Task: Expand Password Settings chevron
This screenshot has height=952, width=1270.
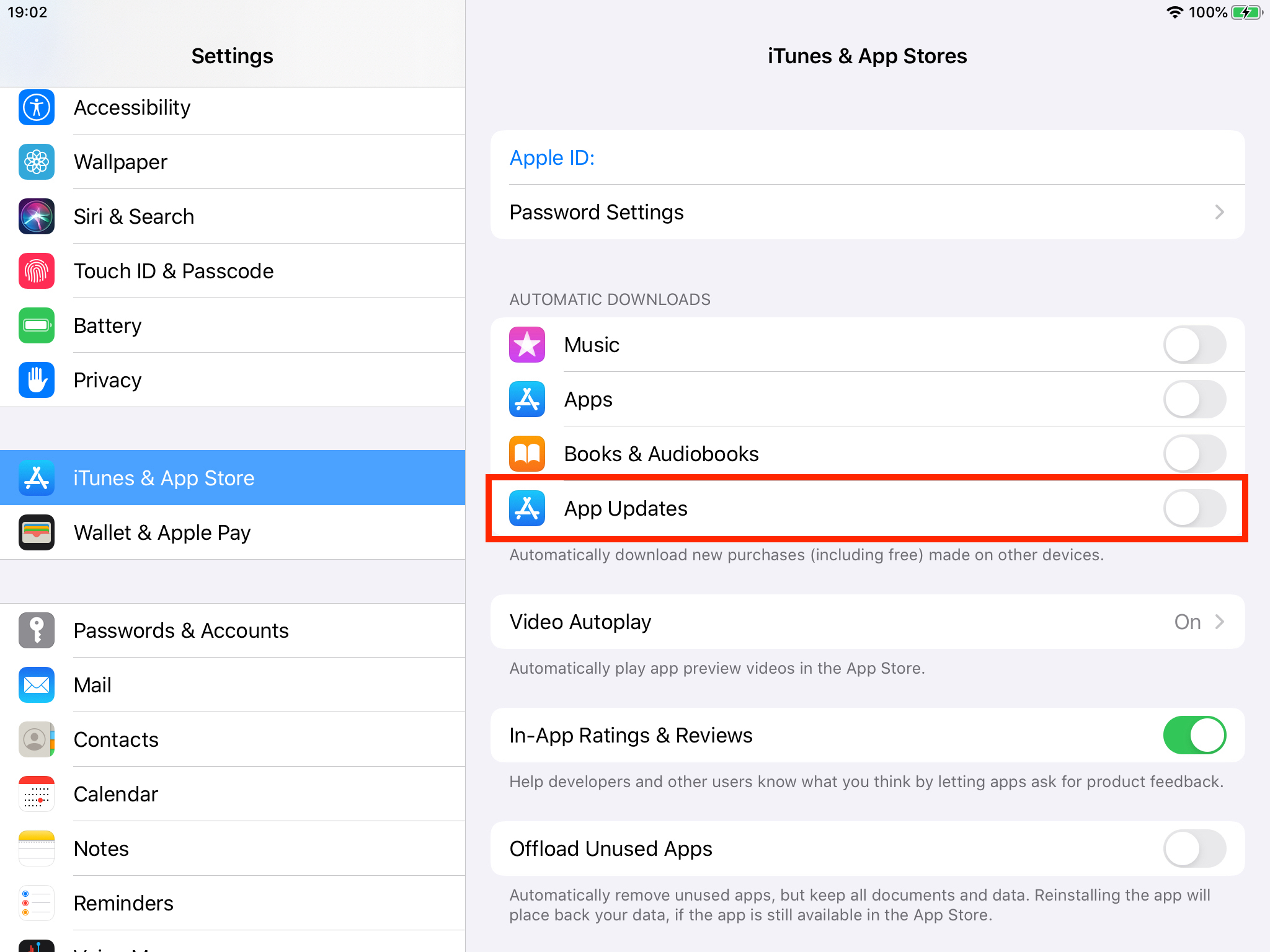Action: pos(1219,212)
